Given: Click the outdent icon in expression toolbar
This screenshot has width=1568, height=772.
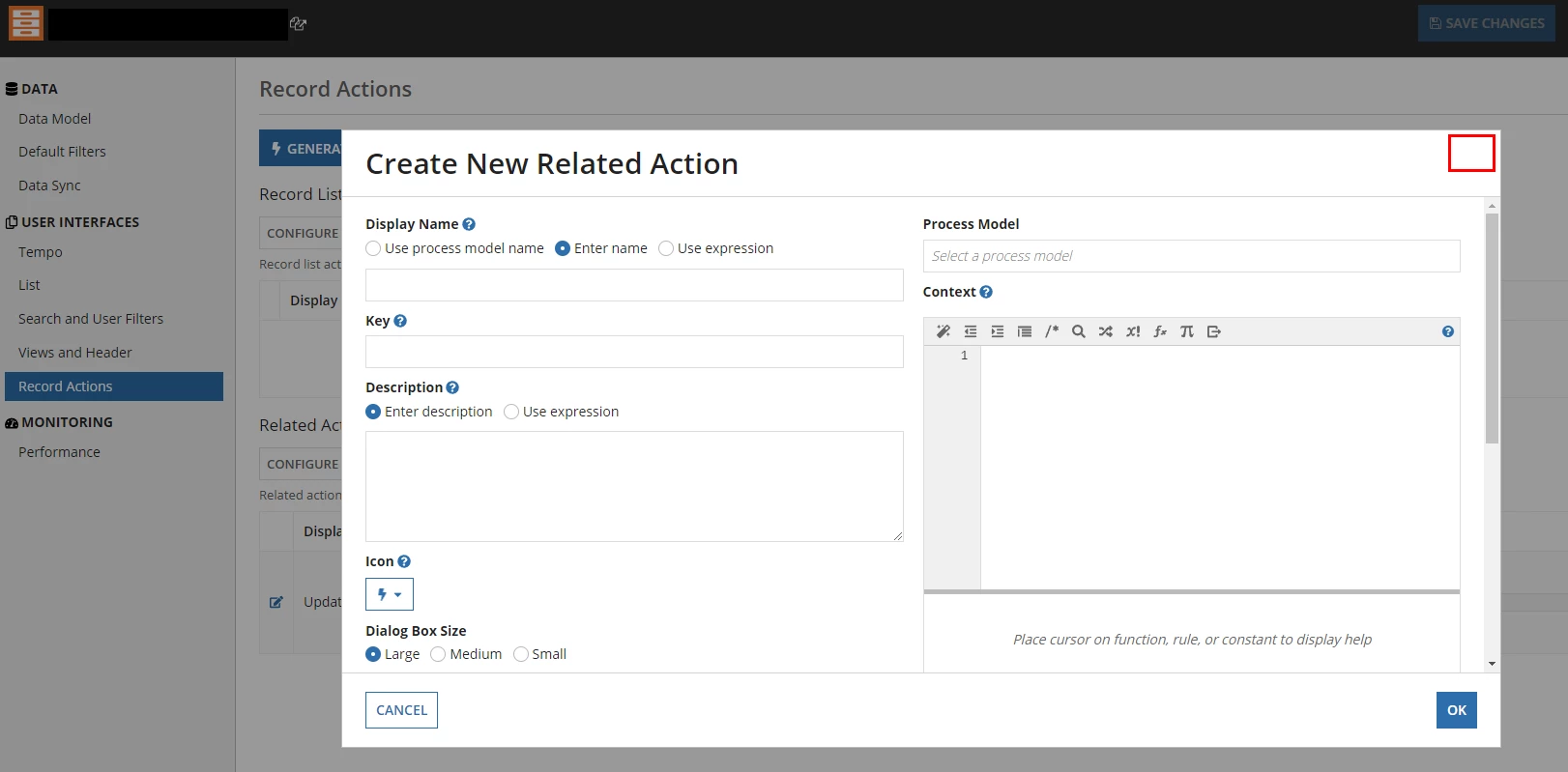Looking at the screenshot, I should pos(971,331).
